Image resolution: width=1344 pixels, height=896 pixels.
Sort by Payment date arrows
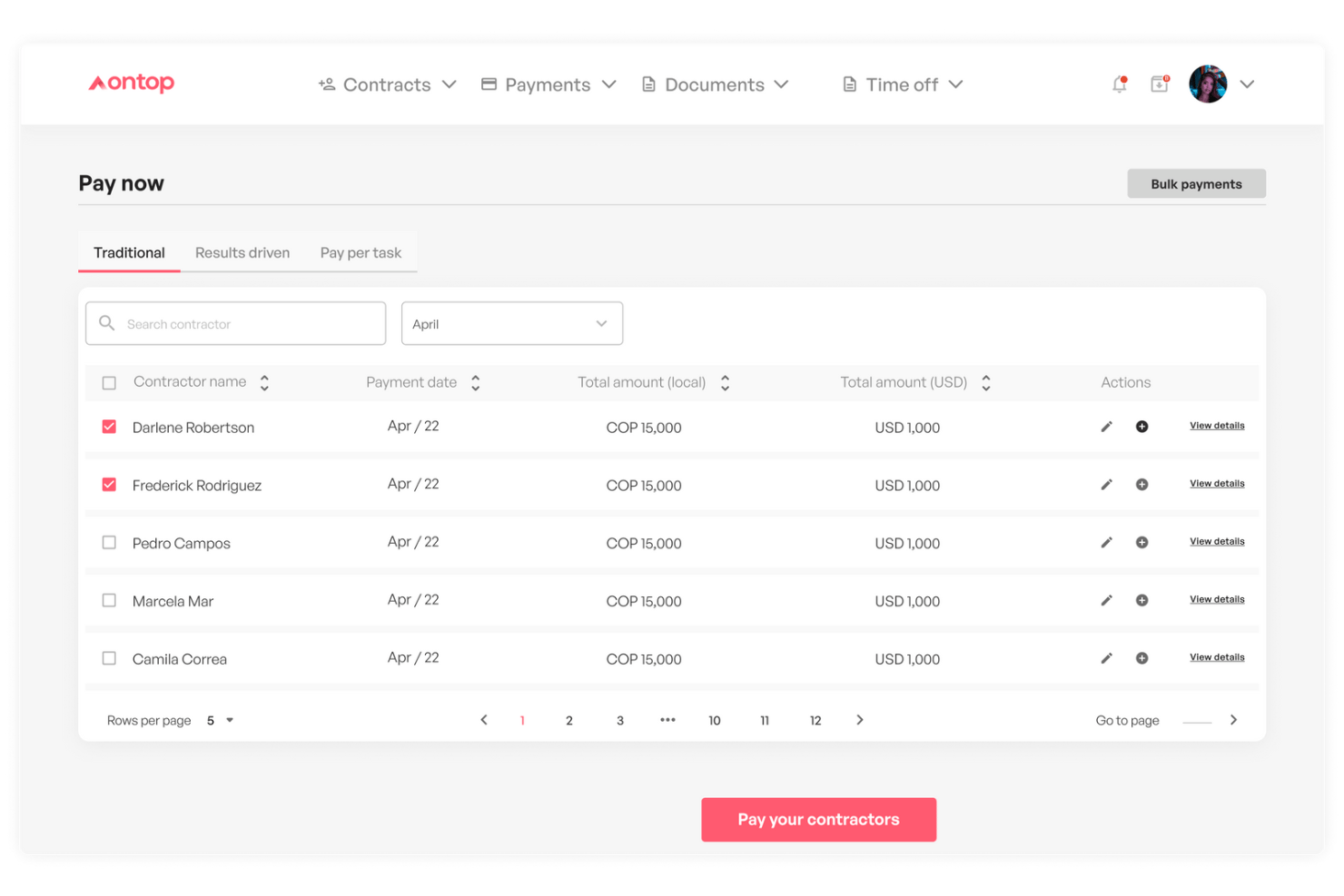pos(475,383)
